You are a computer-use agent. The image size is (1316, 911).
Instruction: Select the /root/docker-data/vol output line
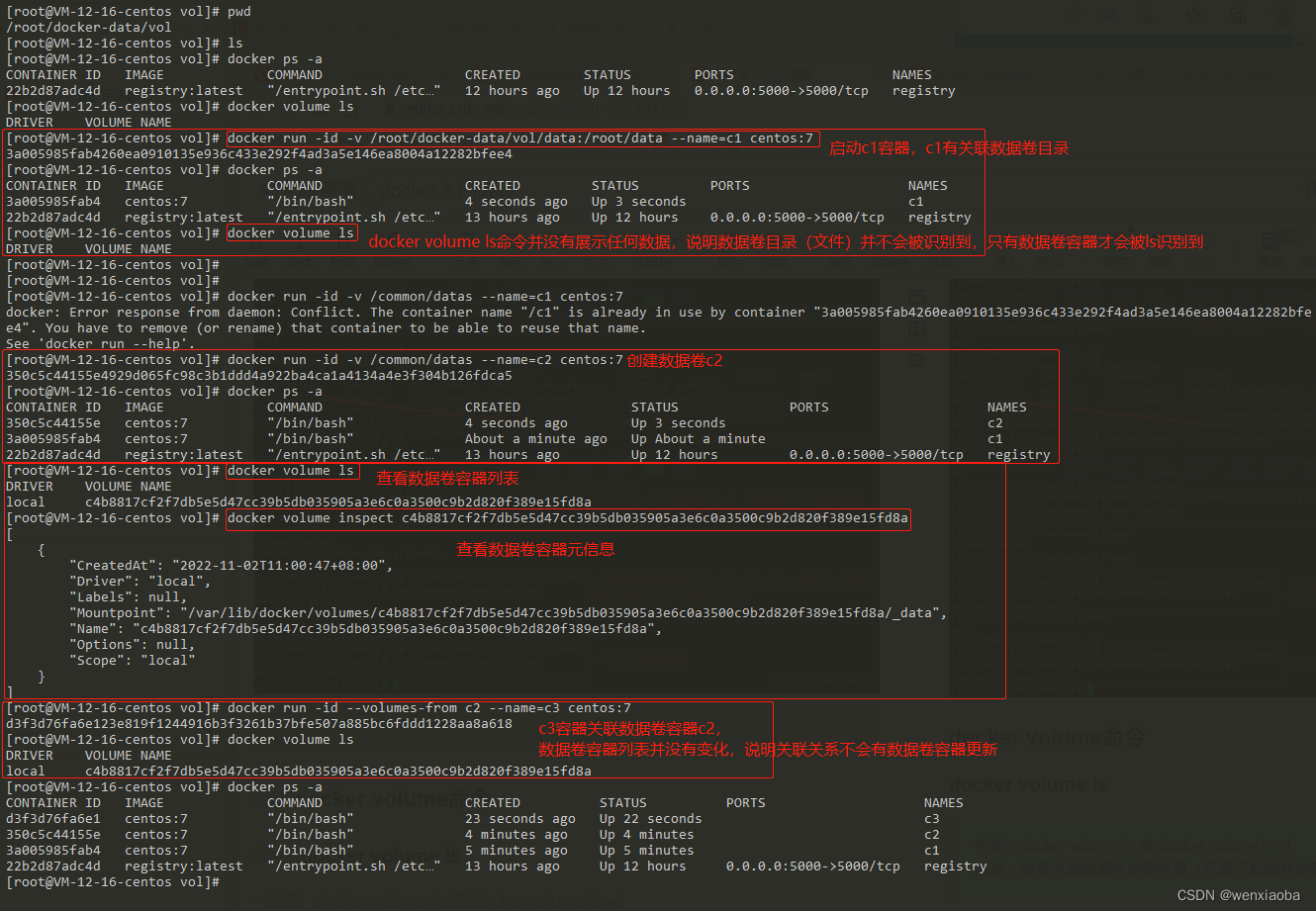click(x=89, y=28)
